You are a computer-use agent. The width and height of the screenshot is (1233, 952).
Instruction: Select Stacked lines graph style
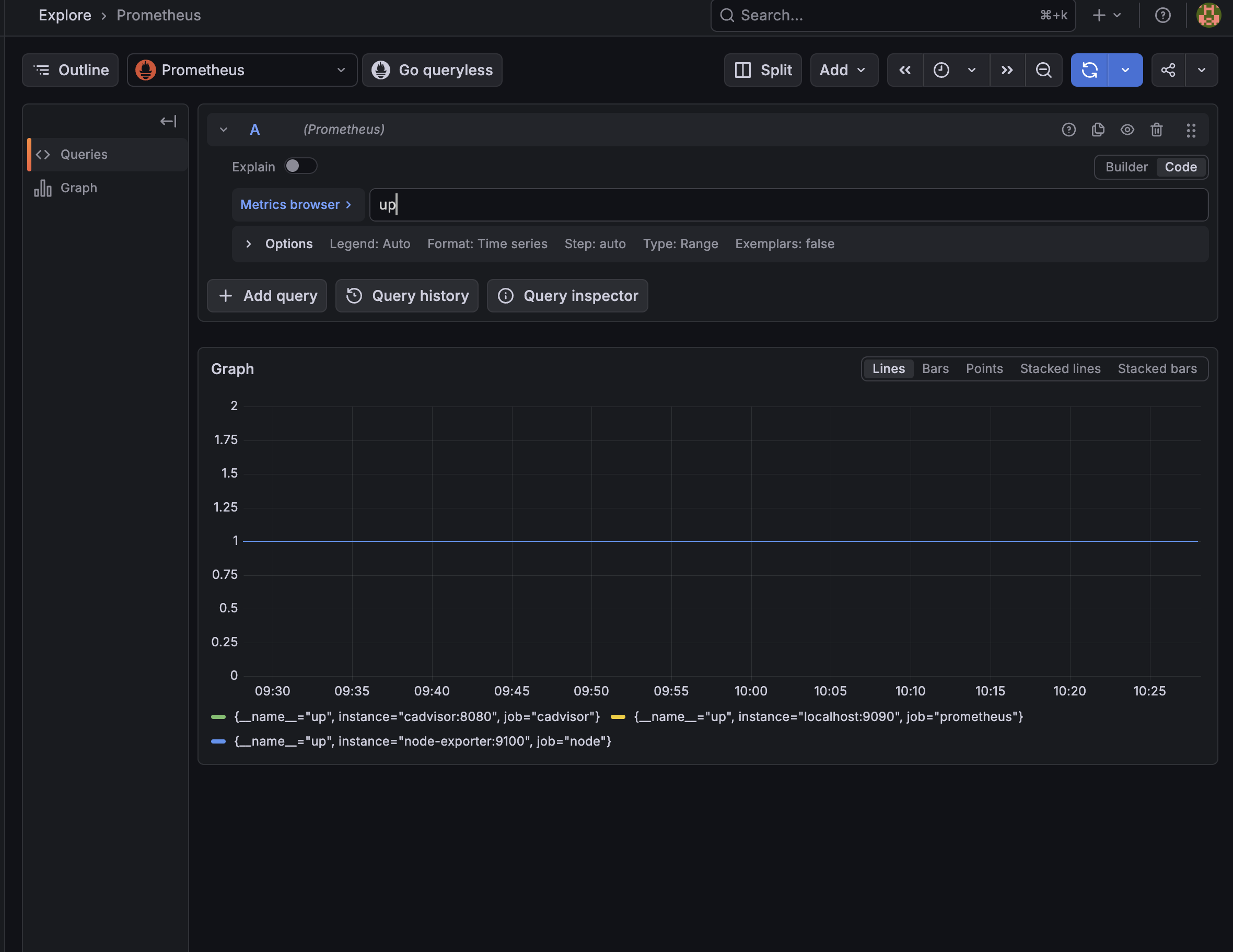[1060, 369]
